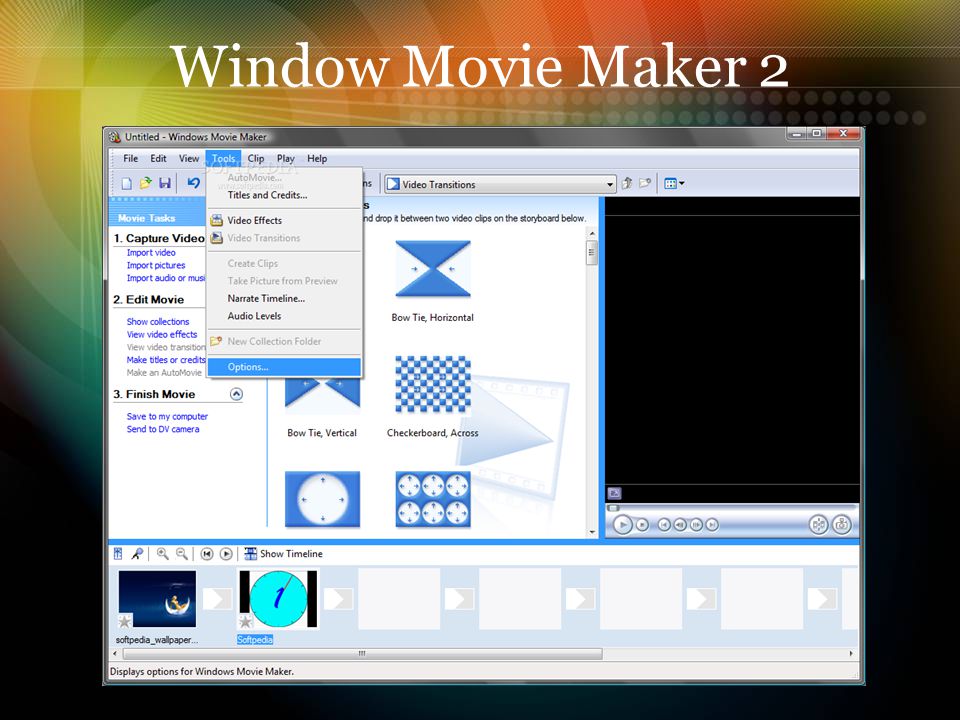Select the softpedia_wallpaper storyboard clip thumbnail
960x720 pixels.
(x=157, y=599)
